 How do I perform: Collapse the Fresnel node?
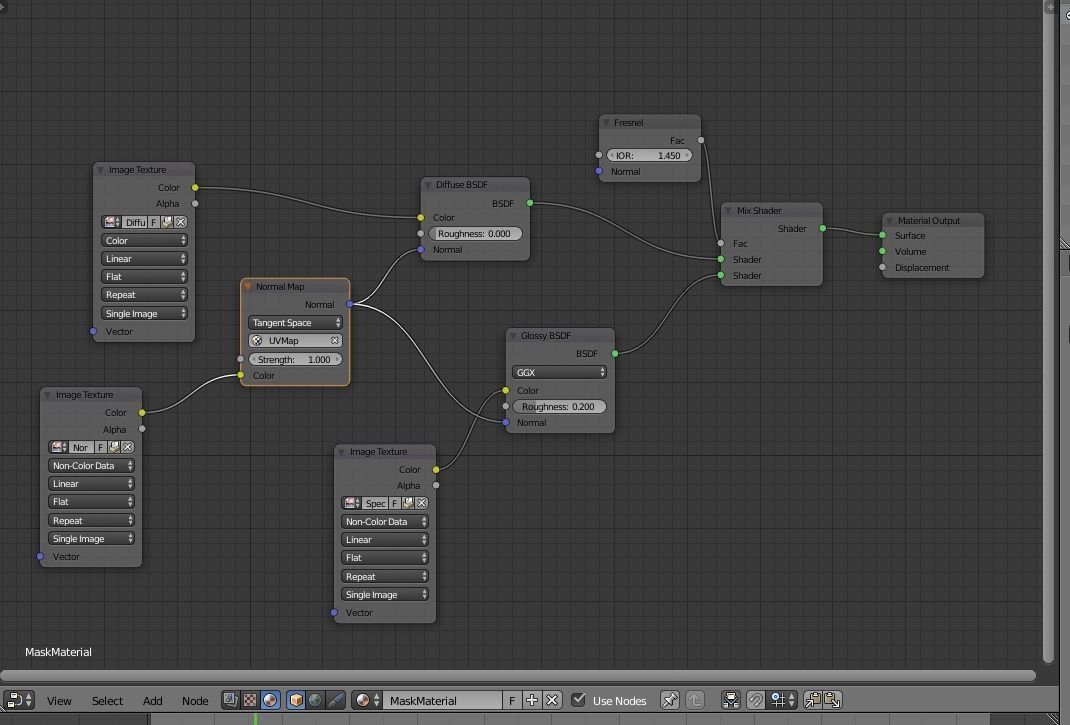coord(606,123)
